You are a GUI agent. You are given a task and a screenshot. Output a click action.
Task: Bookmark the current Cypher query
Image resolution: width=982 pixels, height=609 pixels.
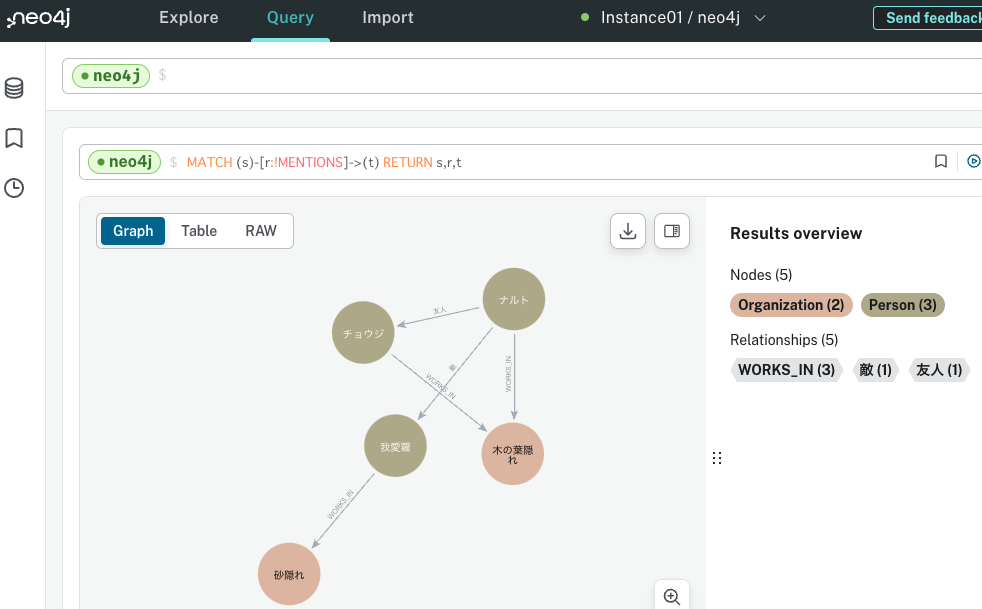pos(940,160)
